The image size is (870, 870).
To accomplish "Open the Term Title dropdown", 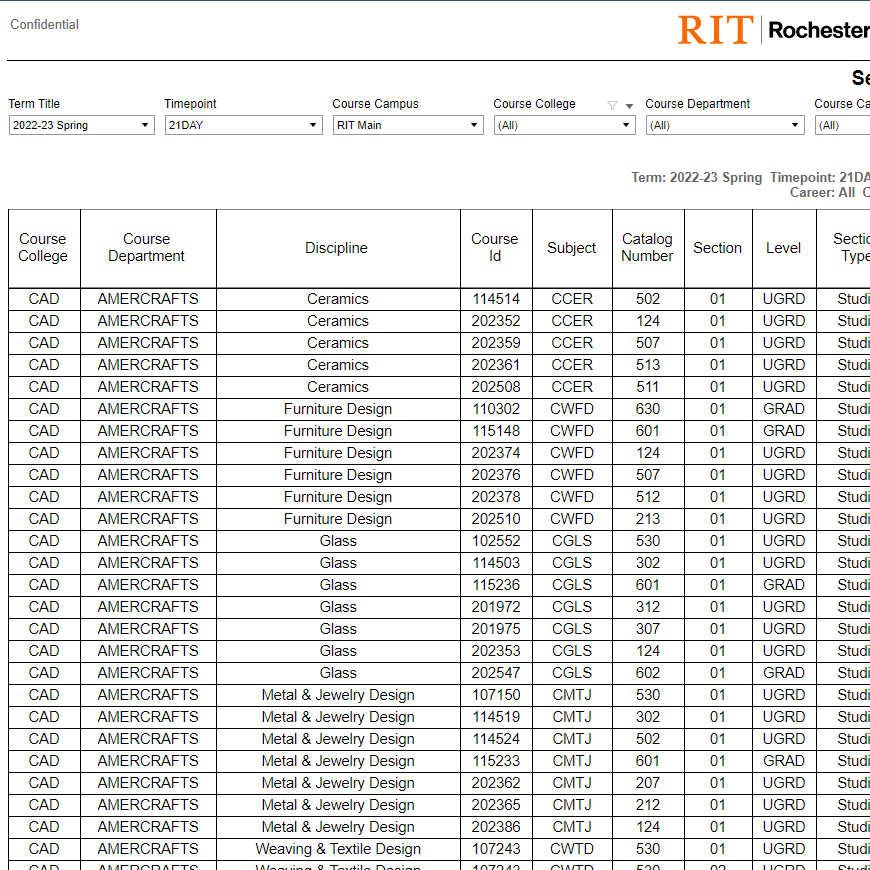I will [x=81, y=125].
